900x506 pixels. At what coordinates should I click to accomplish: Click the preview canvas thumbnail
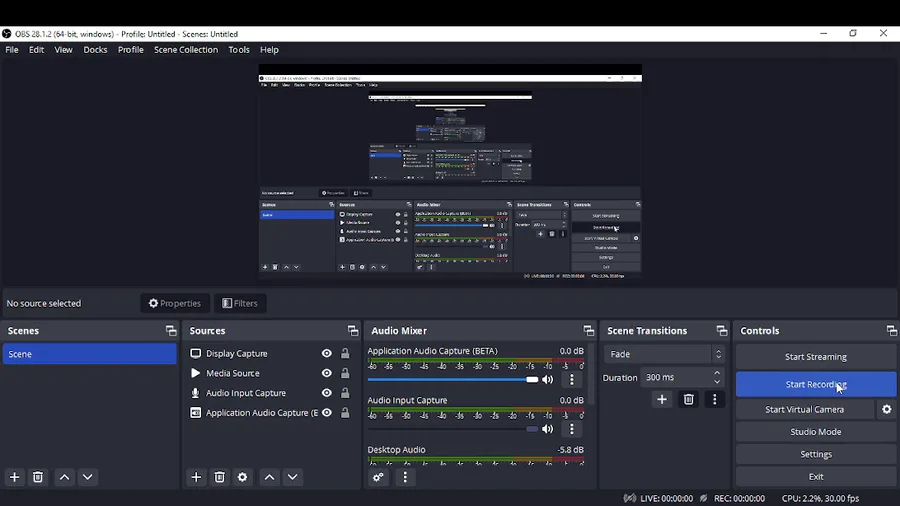point(450,172)
